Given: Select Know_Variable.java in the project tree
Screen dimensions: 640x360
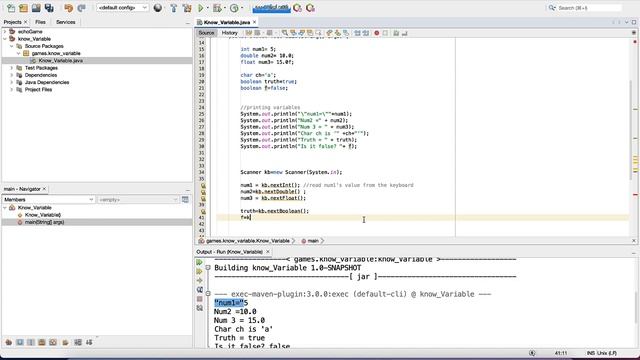Looking at the screenshot, I should (x=60, y=60).
